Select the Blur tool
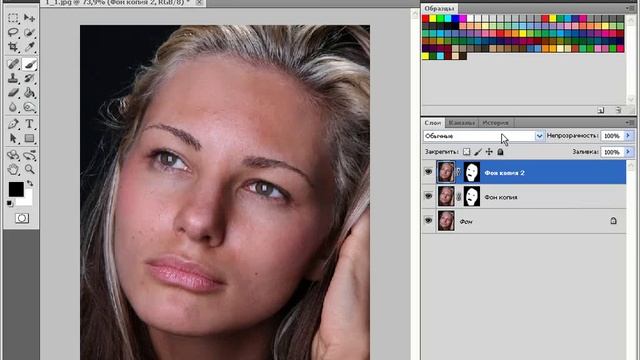Screen dimensions: 640x360 13,107
